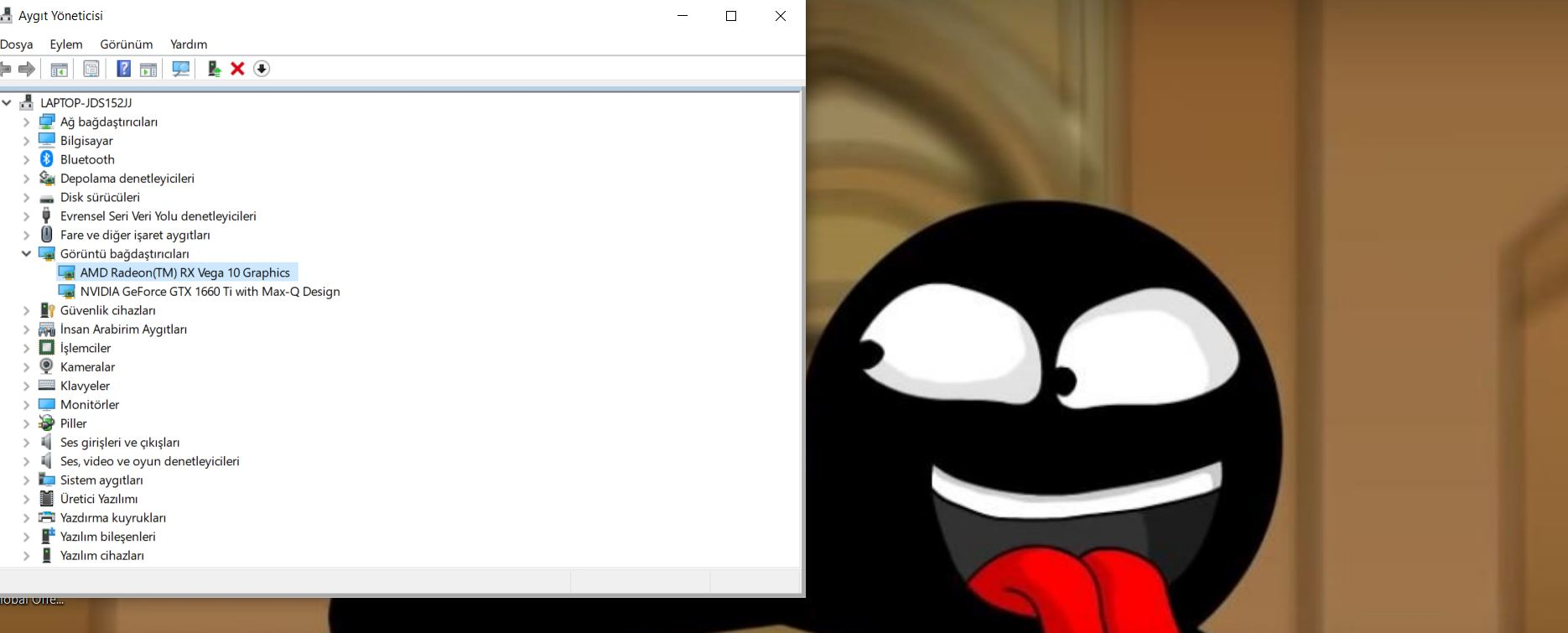Image resolution: width=1568 pixels, height=633 pixels.
Task: Collapse the LAPTOP-JDS152JJ root node arrow
Action: click(7, 102)
